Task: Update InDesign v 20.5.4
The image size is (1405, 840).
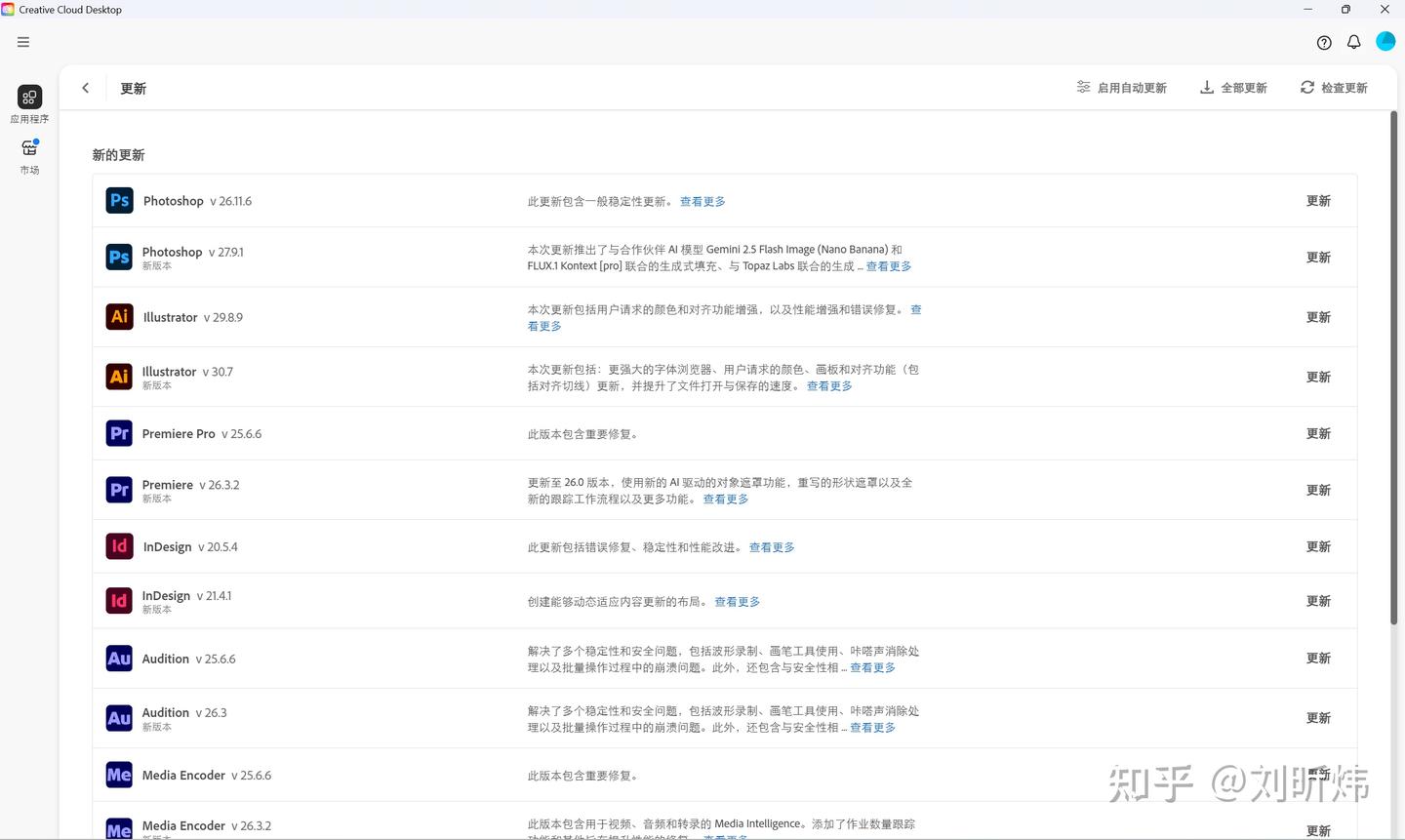Action: (x=1318, y=546)
